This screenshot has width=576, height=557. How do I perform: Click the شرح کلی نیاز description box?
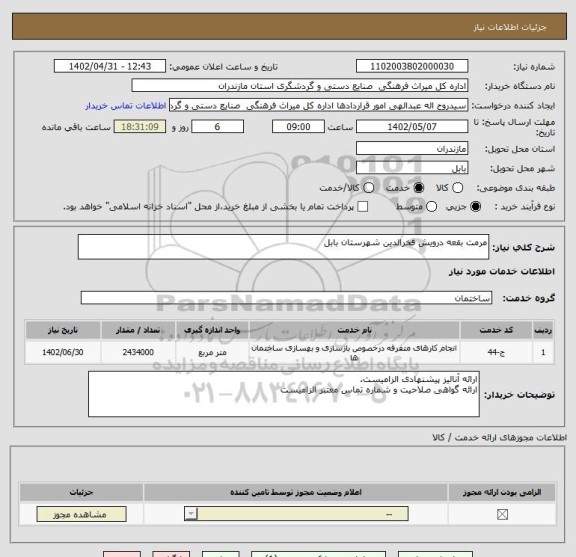point(283,247)
